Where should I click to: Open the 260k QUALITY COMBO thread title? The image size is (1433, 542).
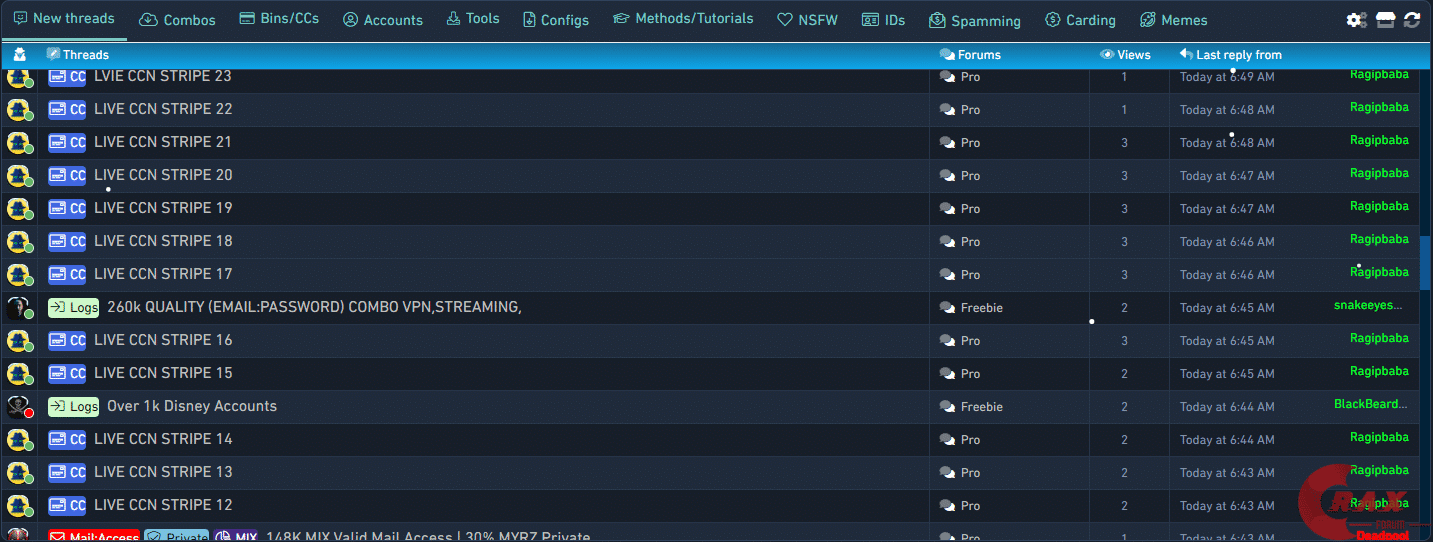(x=314, y=307)
